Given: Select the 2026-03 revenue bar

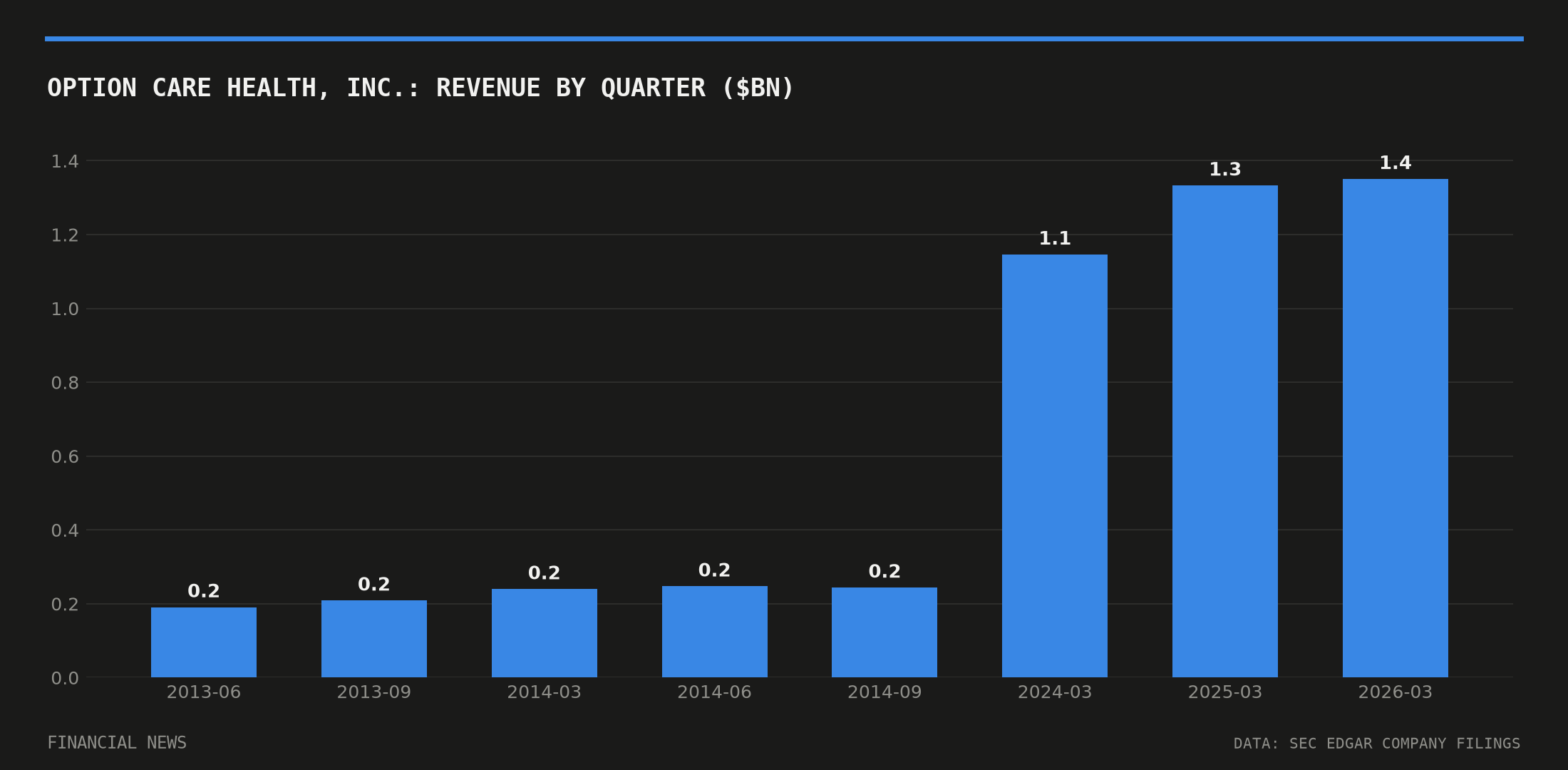Looking at the screenshot, I should tap(1396, 428).
